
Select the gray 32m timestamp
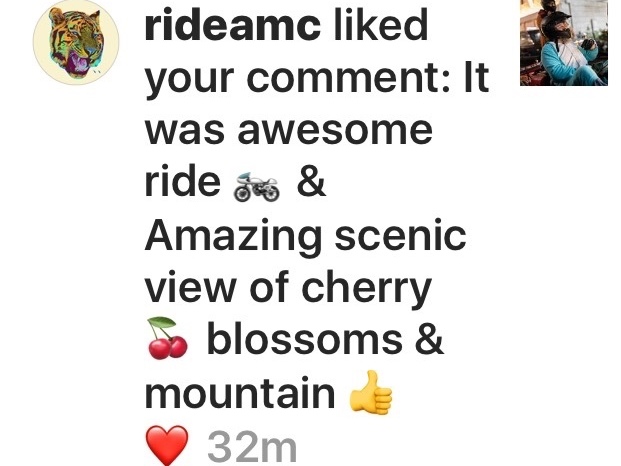click(252, 447)
